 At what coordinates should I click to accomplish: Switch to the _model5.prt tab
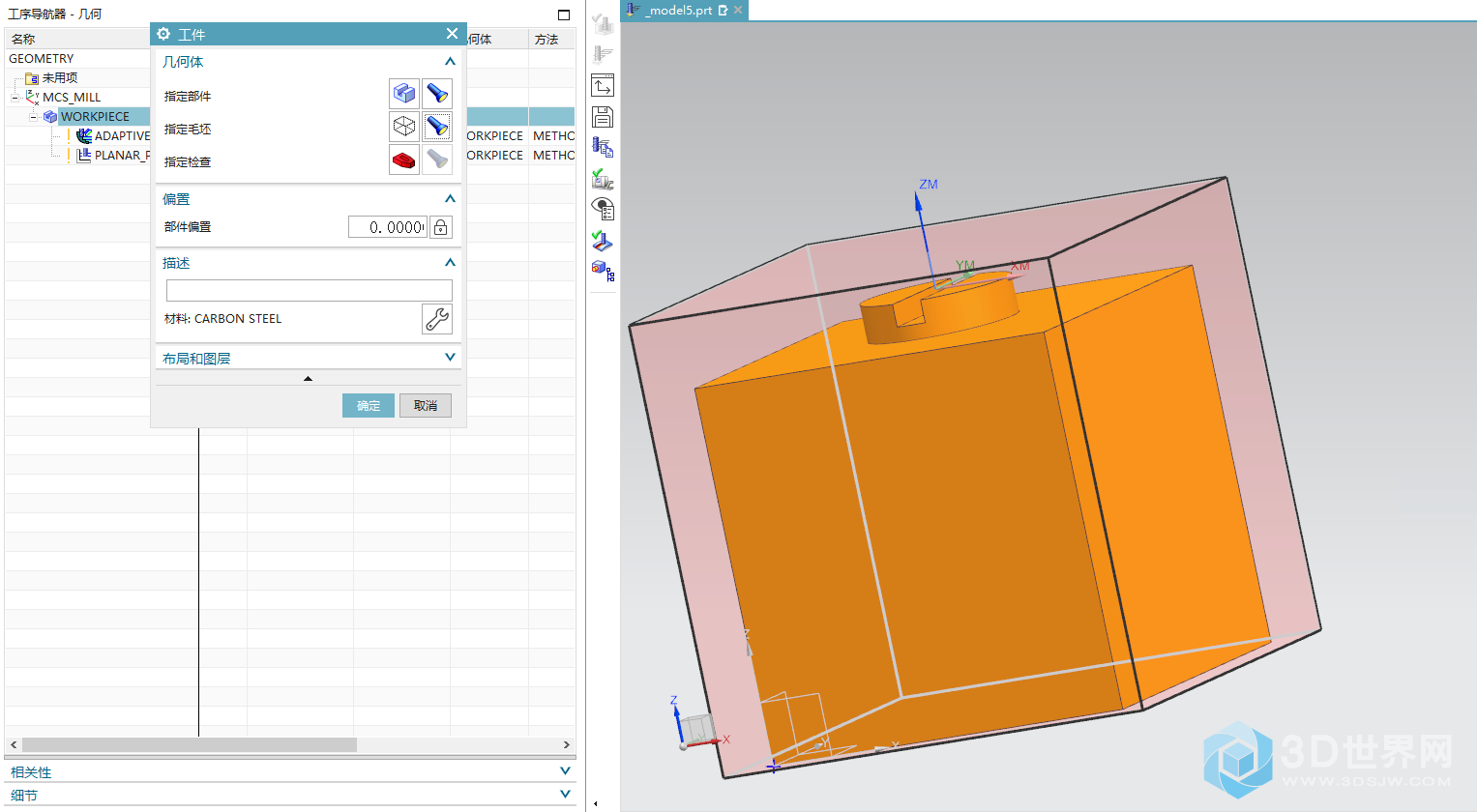(x=677, y=10)
